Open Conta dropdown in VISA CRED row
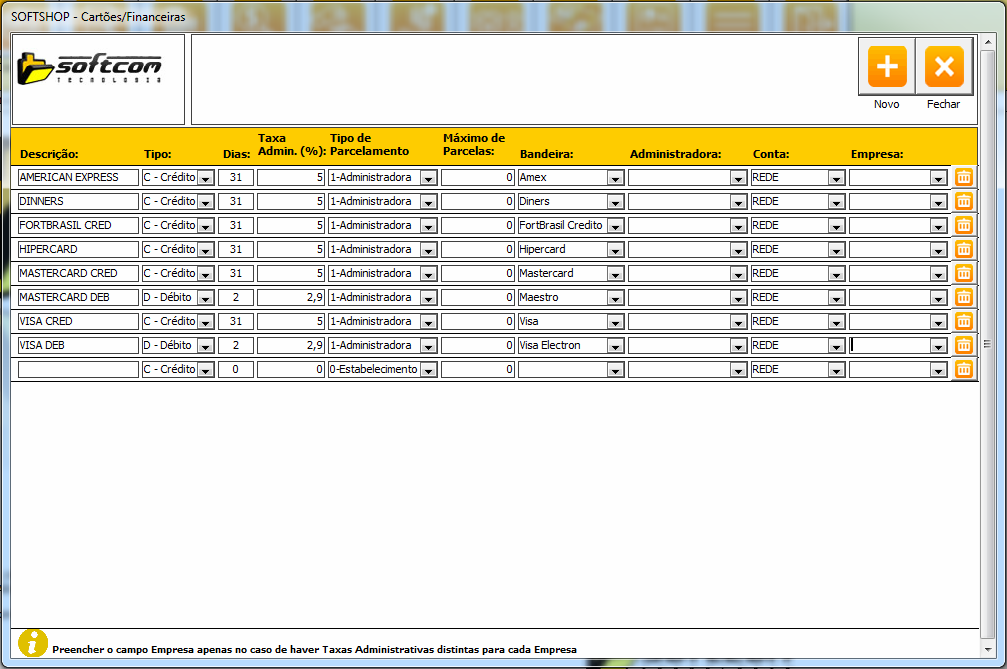The width and height of the screenshot is (1007, 669). [836, 322]
